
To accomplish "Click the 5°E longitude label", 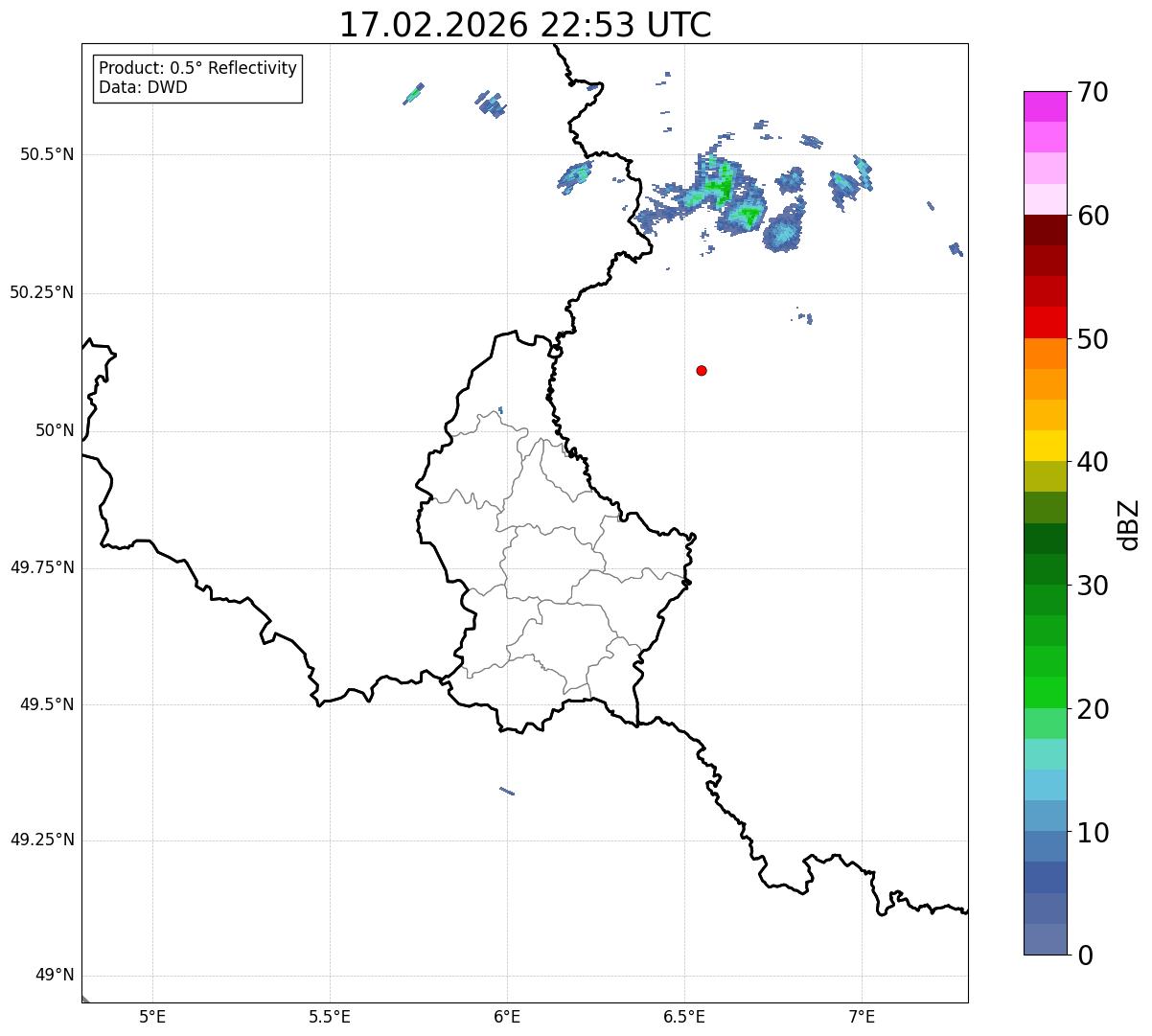I will click(x=152, y=1017).
